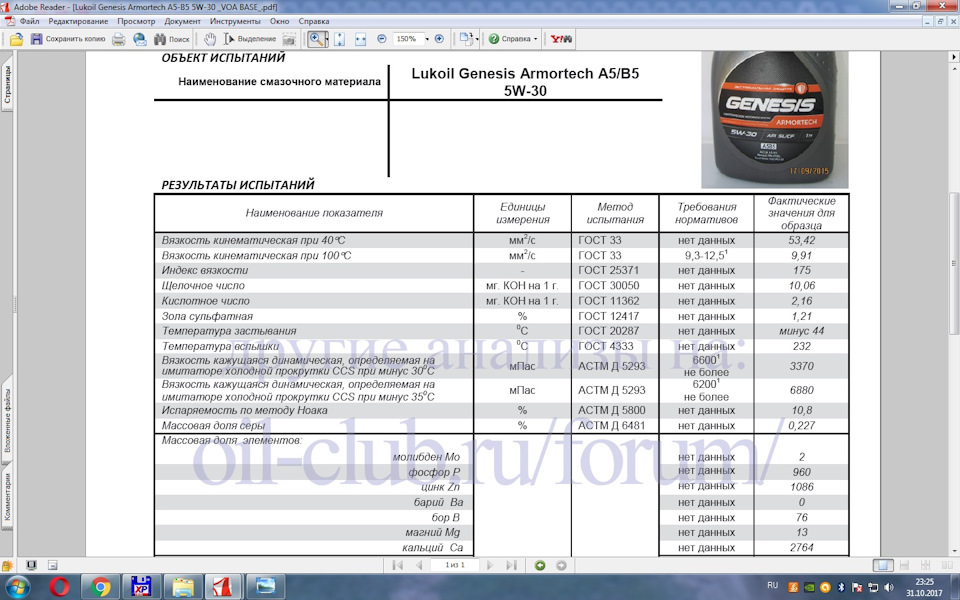Open the Документ menu
Image resolution: width=960 pixels, height=600 pixels.
coord(182,21)
